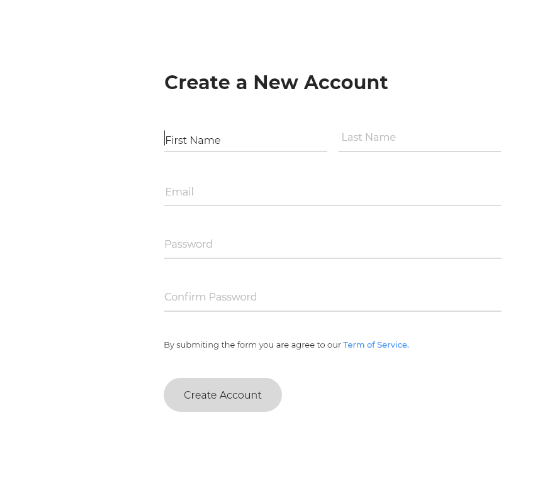
Task: Activate the field right of First Name
Action: (419, 139)
